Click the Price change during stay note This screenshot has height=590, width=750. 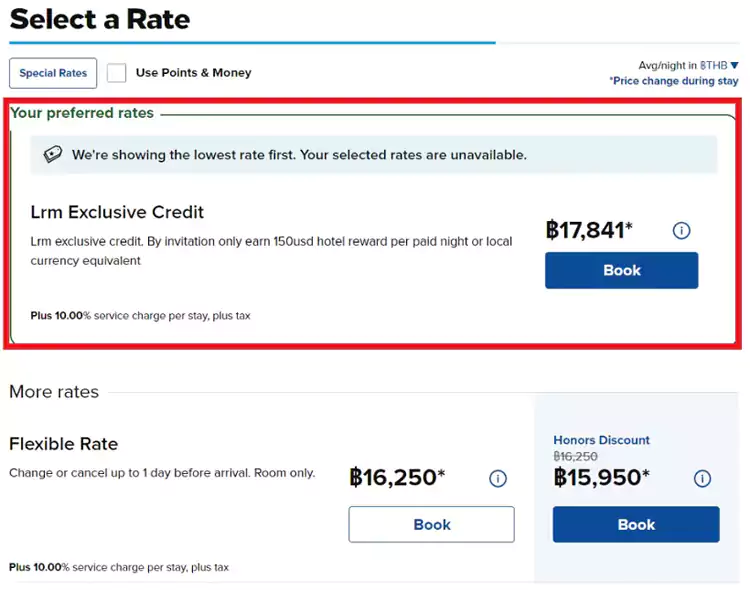[673, 81]
